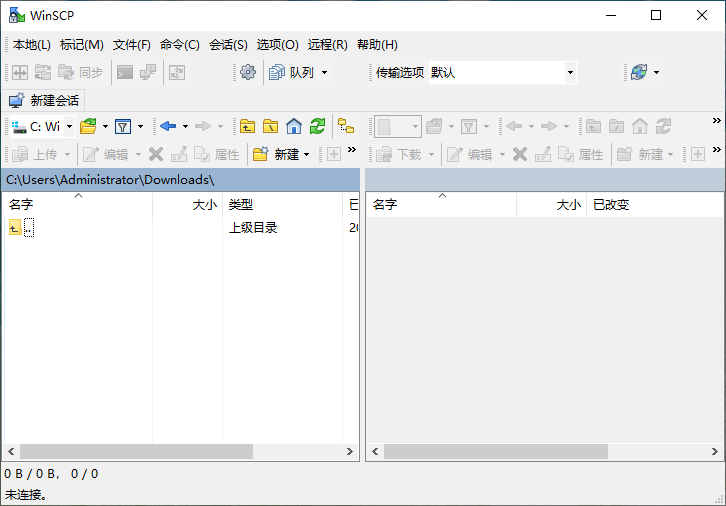
Task: Open the 文件(F) menu
Action: pos(131,44)
